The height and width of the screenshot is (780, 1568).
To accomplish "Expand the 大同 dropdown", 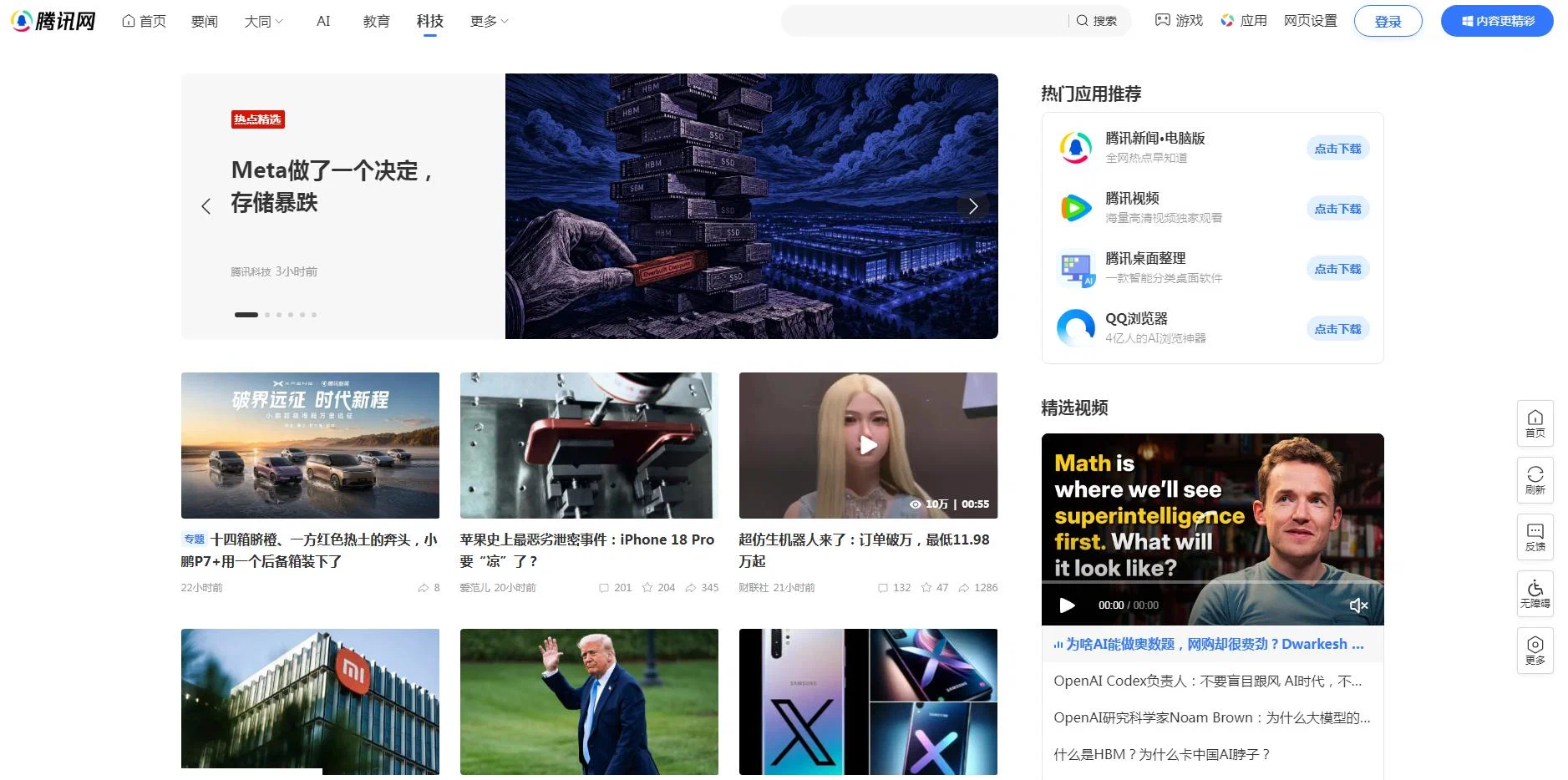I will pos(264,21).
